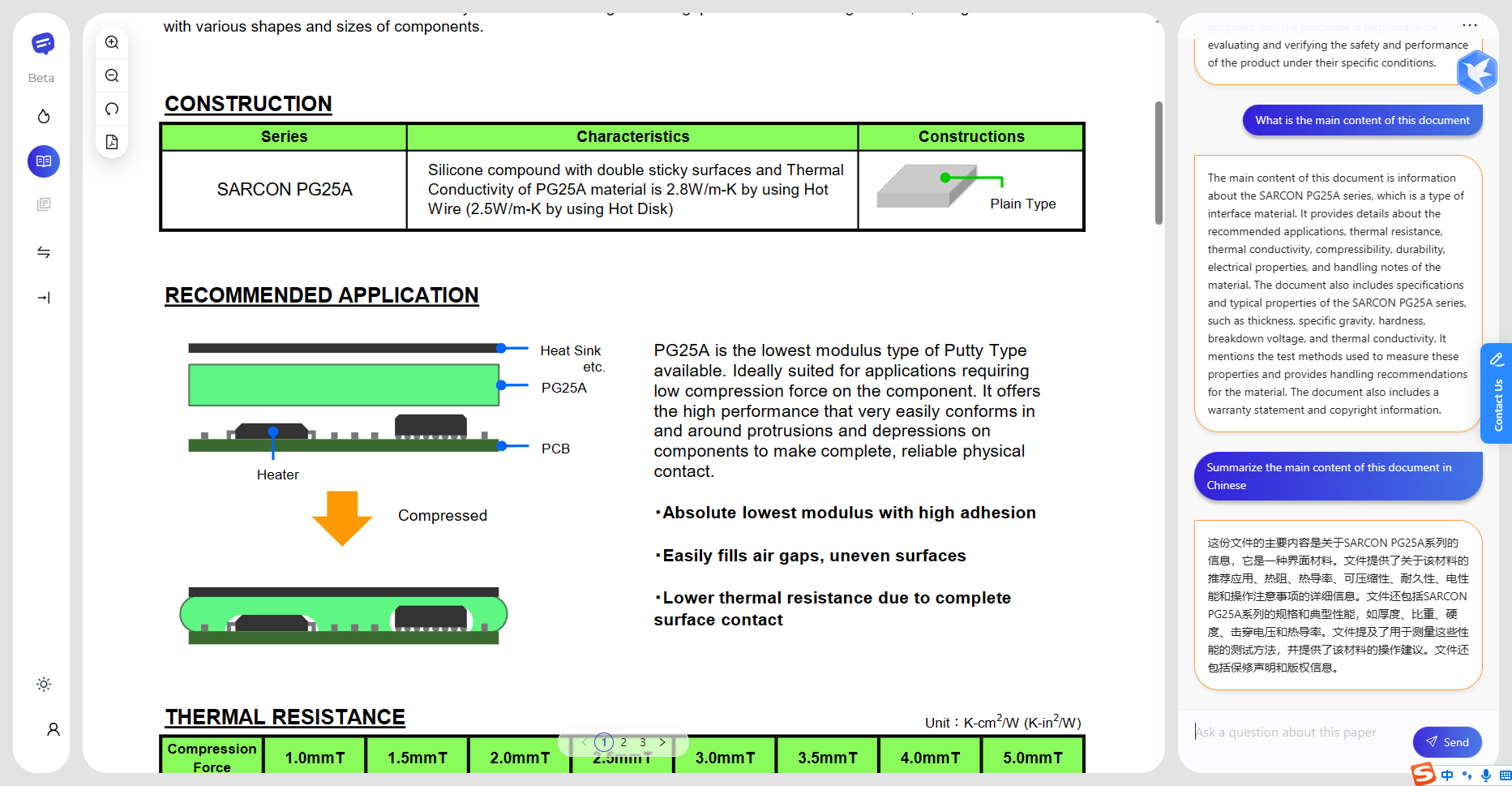Screen dimensions: 1512x786
Task: Open the trending flame icon in sidebar
Action: pyautogui.click(x=44, y=117)
